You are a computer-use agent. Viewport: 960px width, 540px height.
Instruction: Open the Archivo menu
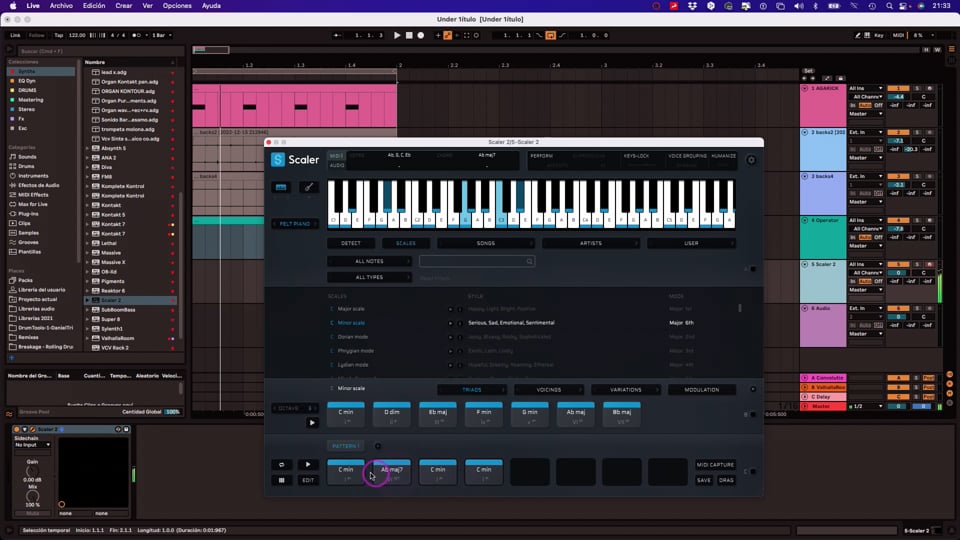coord(61,6)
